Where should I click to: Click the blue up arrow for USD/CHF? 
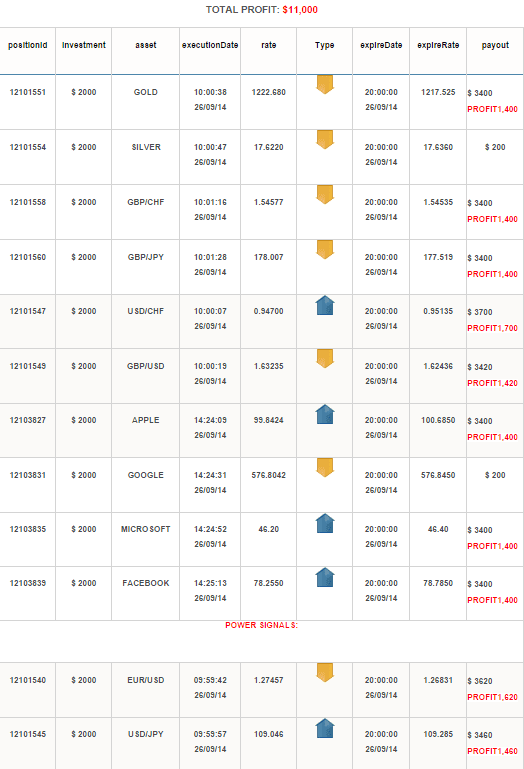click(x=325, y=305)
